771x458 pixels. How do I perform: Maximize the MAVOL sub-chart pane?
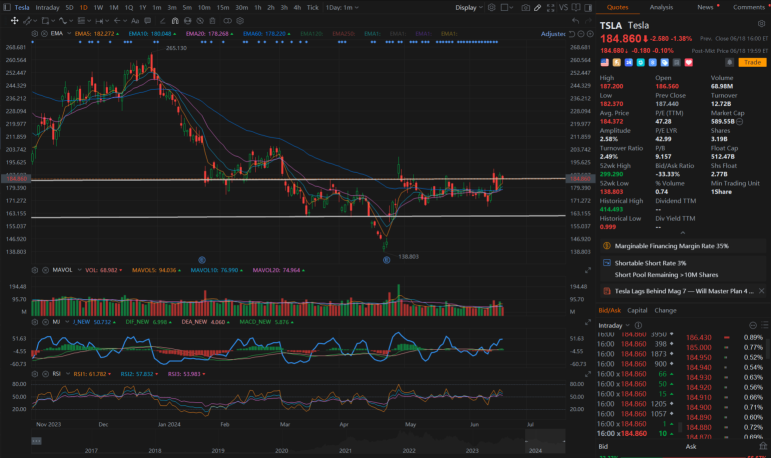pos(588,271)
